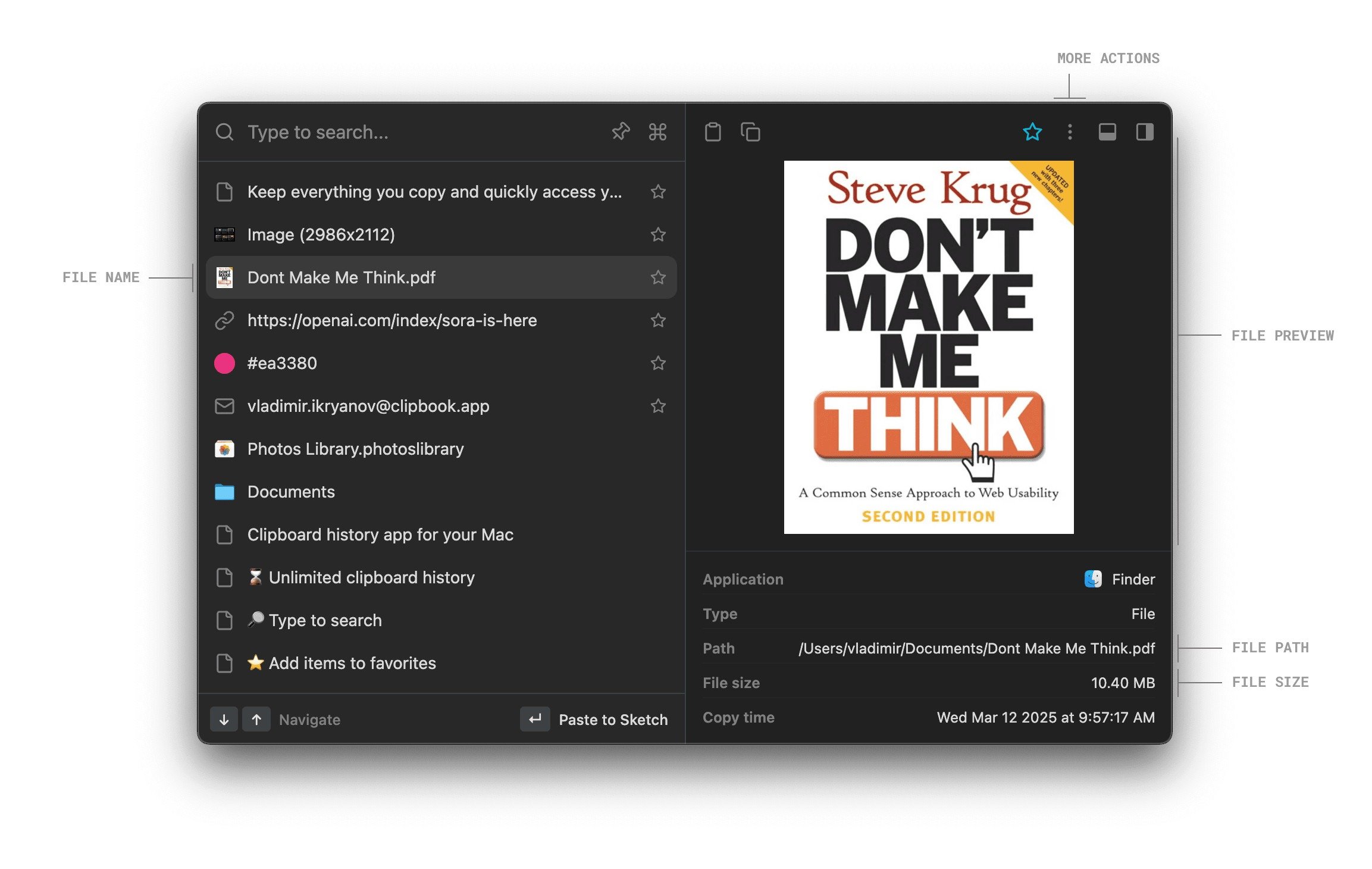Select Dont Make Me Think.pdf row
This screenshot has width=1372, height=869.
(x=441, y=277)
